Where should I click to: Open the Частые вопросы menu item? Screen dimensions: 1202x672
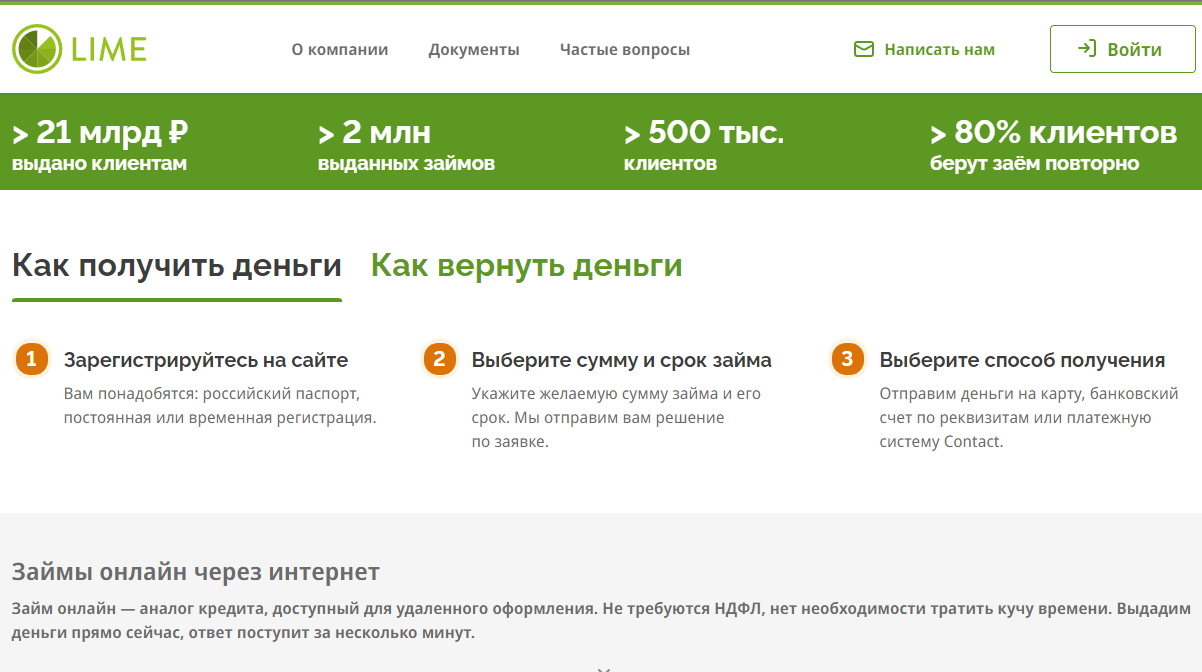pyautogui.click(x=625, y=49)
